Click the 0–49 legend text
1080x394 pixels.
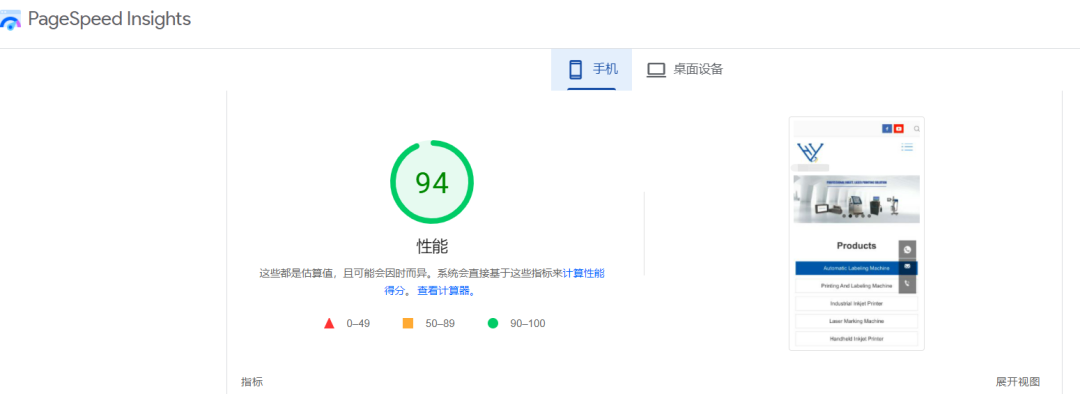[x=358, y=323]
